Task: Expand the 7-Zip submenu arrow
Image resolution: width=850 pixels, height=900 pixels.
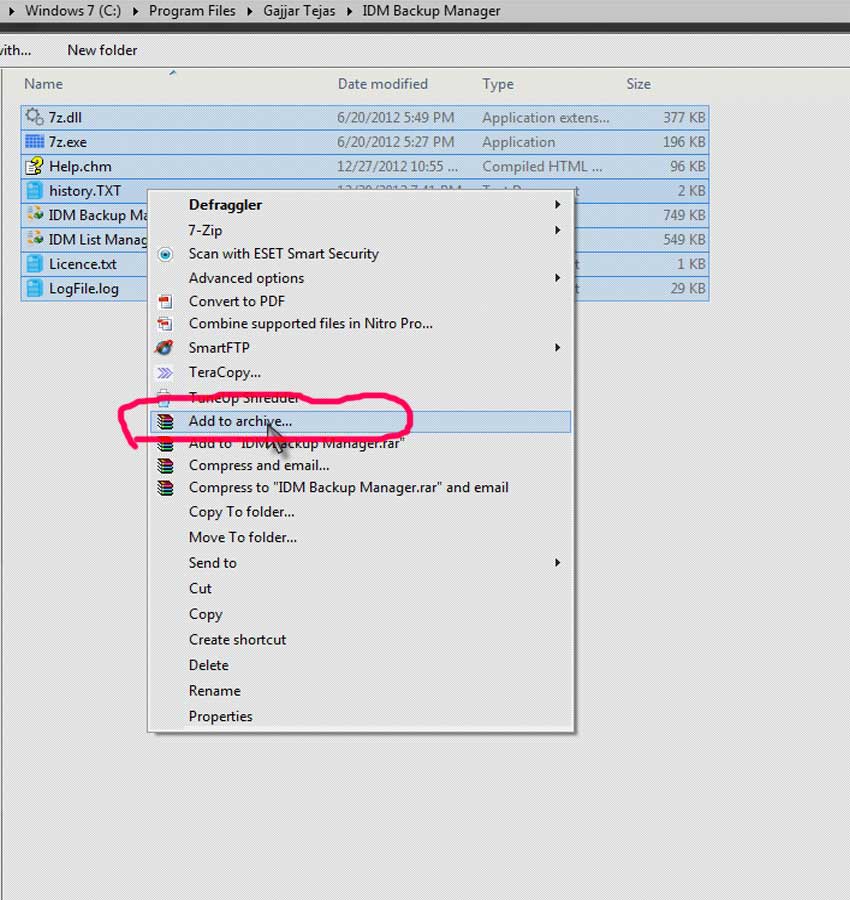Action: click(x=557, y=230)
